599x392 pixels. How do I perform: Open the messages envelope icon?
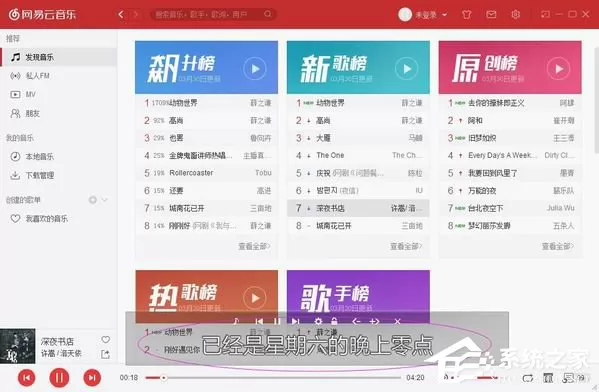pos(491,15)
